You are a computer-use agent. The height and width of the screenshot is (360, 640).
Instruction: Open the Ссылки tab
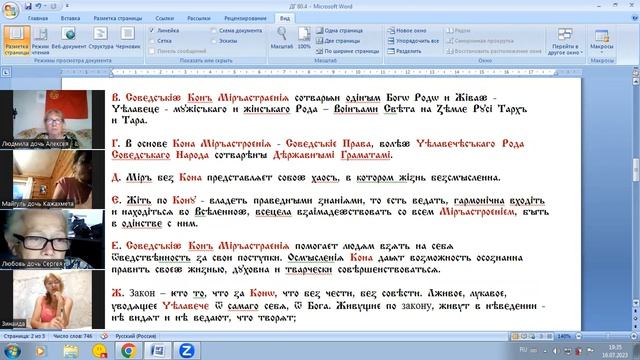click(164, 18)
